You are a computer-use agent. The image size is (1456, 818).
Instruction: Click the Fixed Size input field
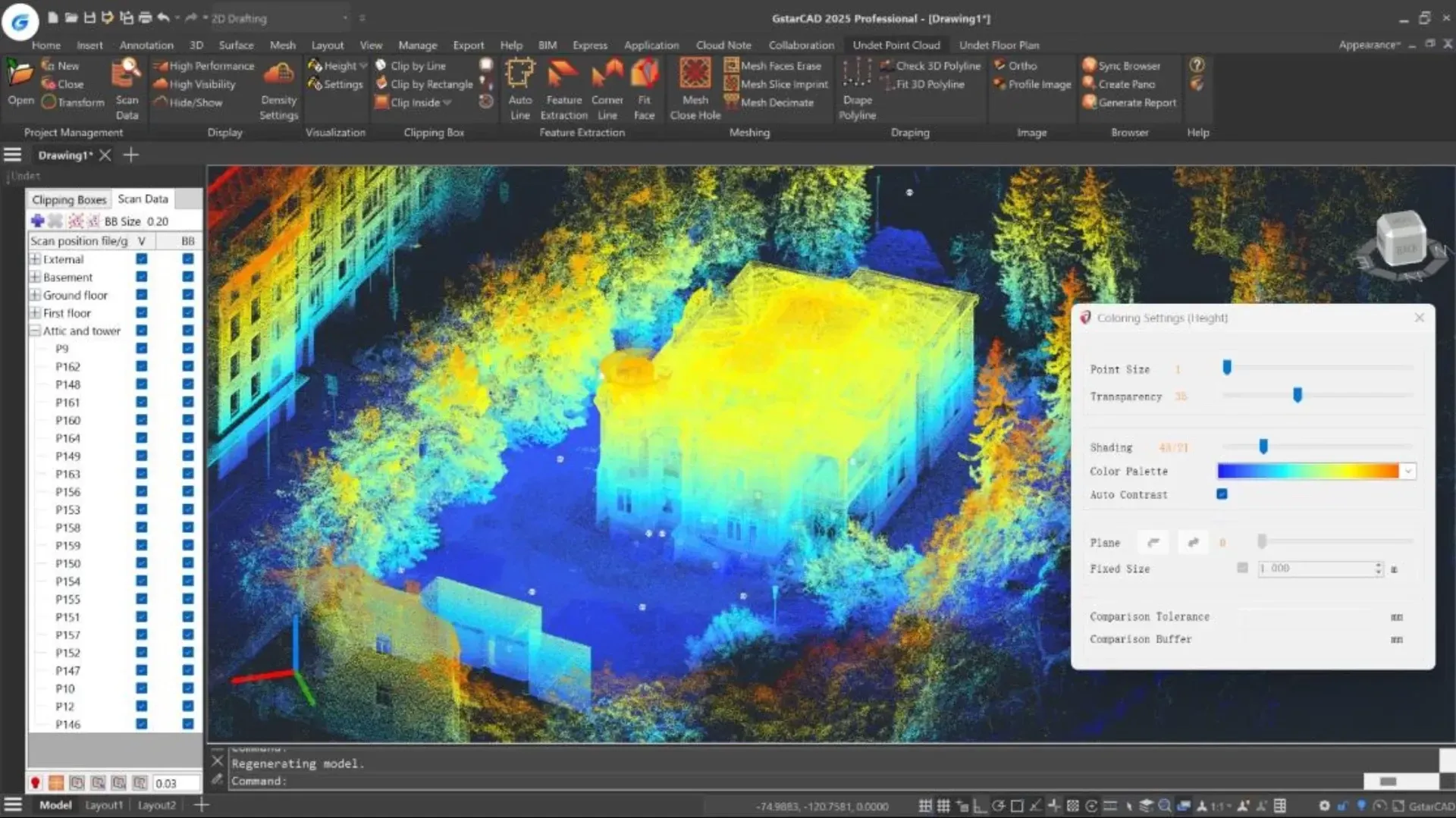point(1315,569)
